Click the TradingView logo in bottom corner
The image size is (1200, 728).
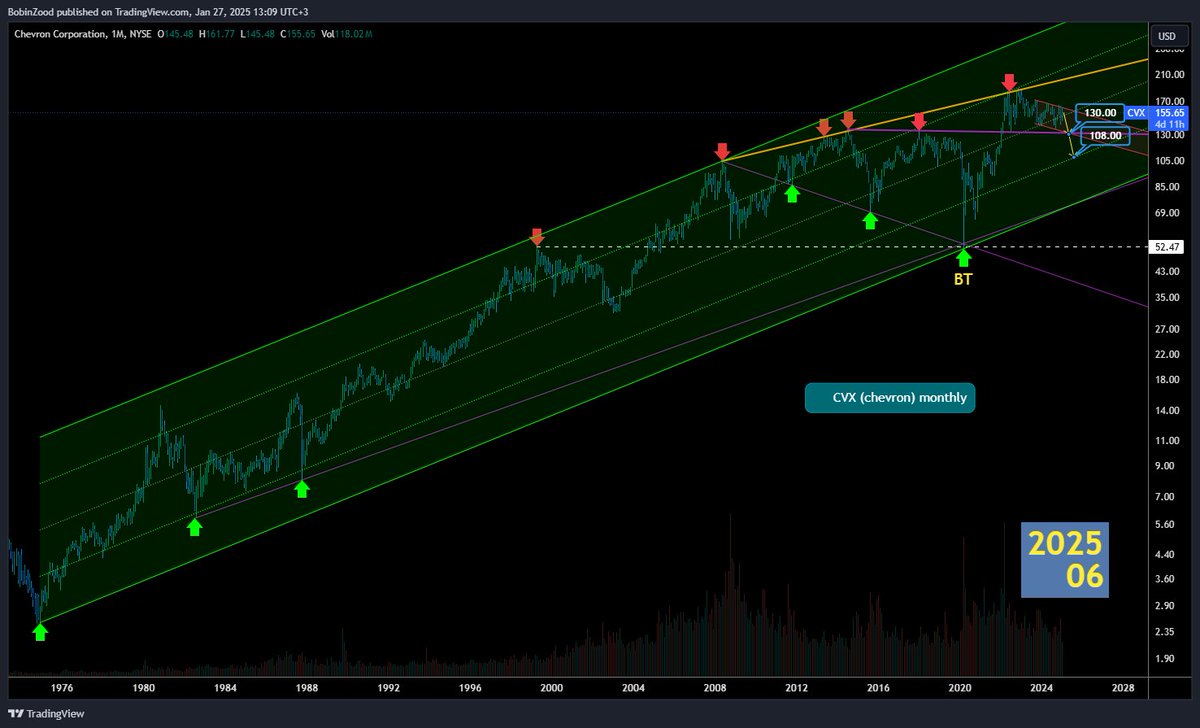click(x=48, y=713)
